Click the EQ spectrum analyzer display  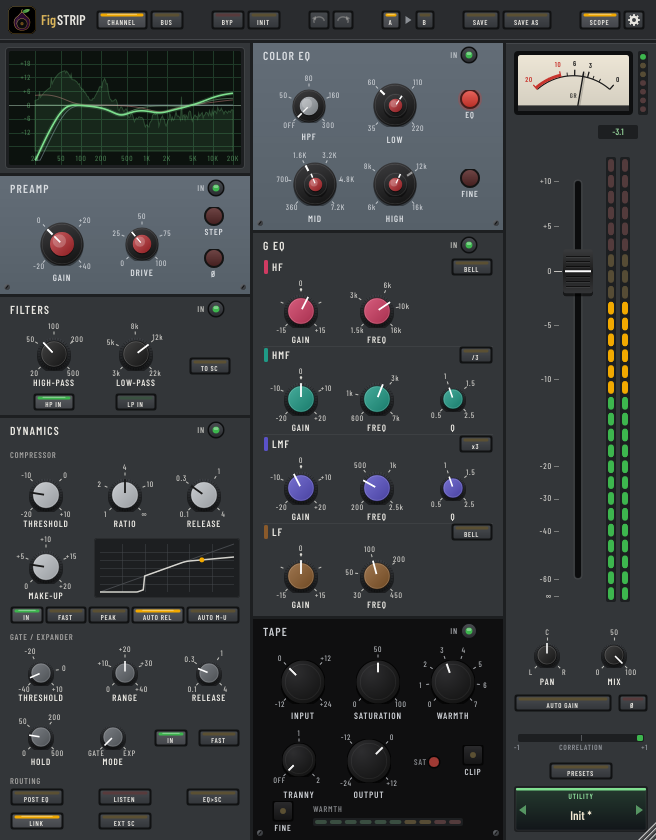click(x=125, y=108)
